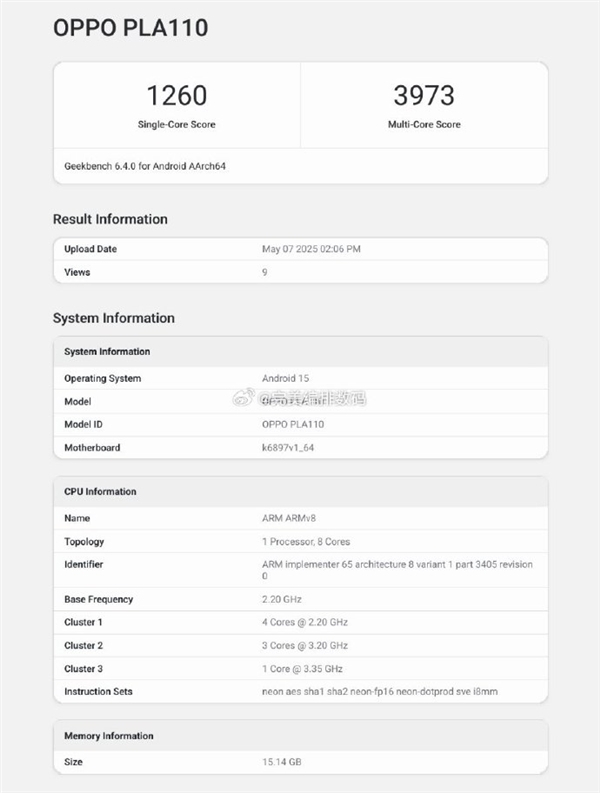This screenshot has width=600, height=793.
Task: Select the Multi-Core Score label
Action: [x=424, y=125]
